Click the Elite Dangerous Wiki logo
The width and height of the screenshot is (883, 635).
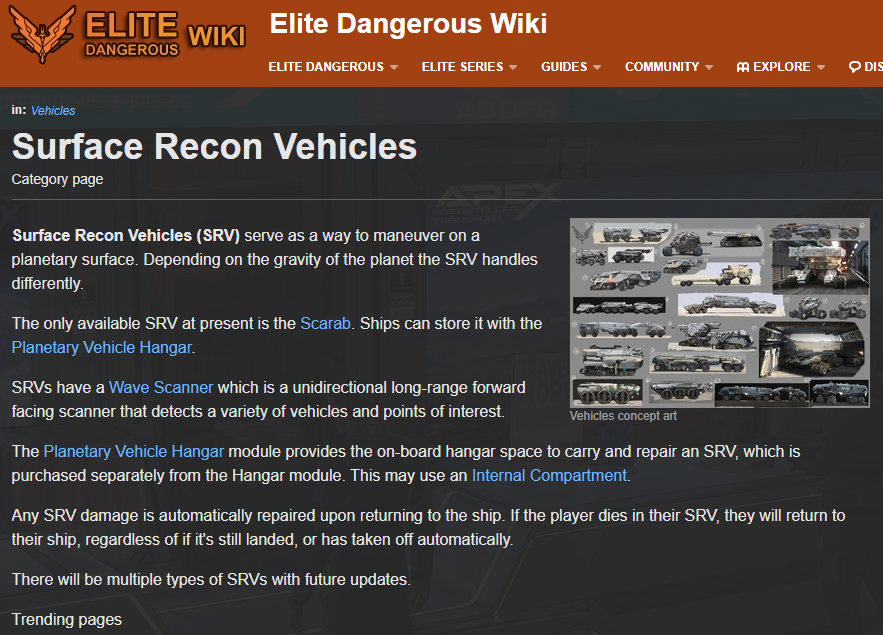pyautogui.click(x=128, y=34)
